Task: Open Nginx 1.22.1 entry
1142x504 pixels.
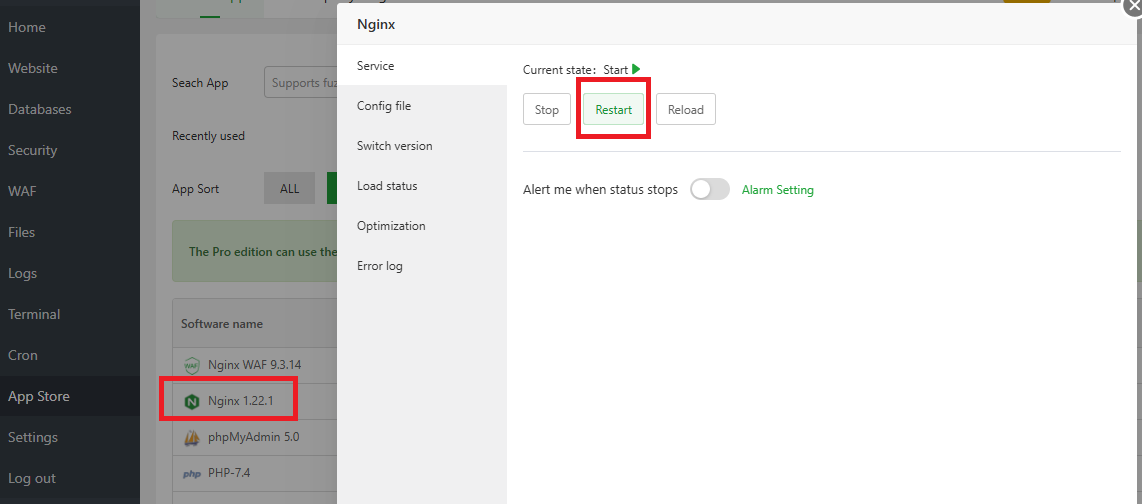Action: pos(240,401)
